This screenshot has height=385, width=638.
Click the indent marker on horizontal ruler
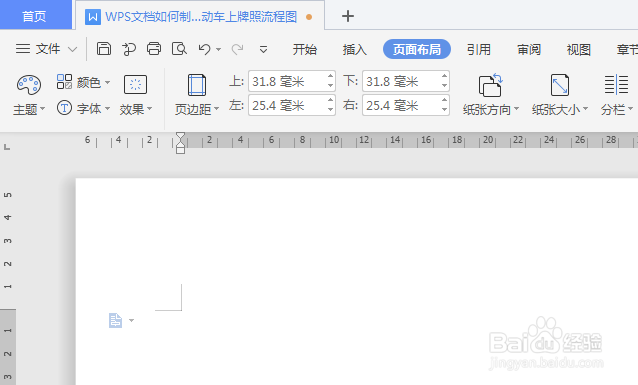click(180, 143)
